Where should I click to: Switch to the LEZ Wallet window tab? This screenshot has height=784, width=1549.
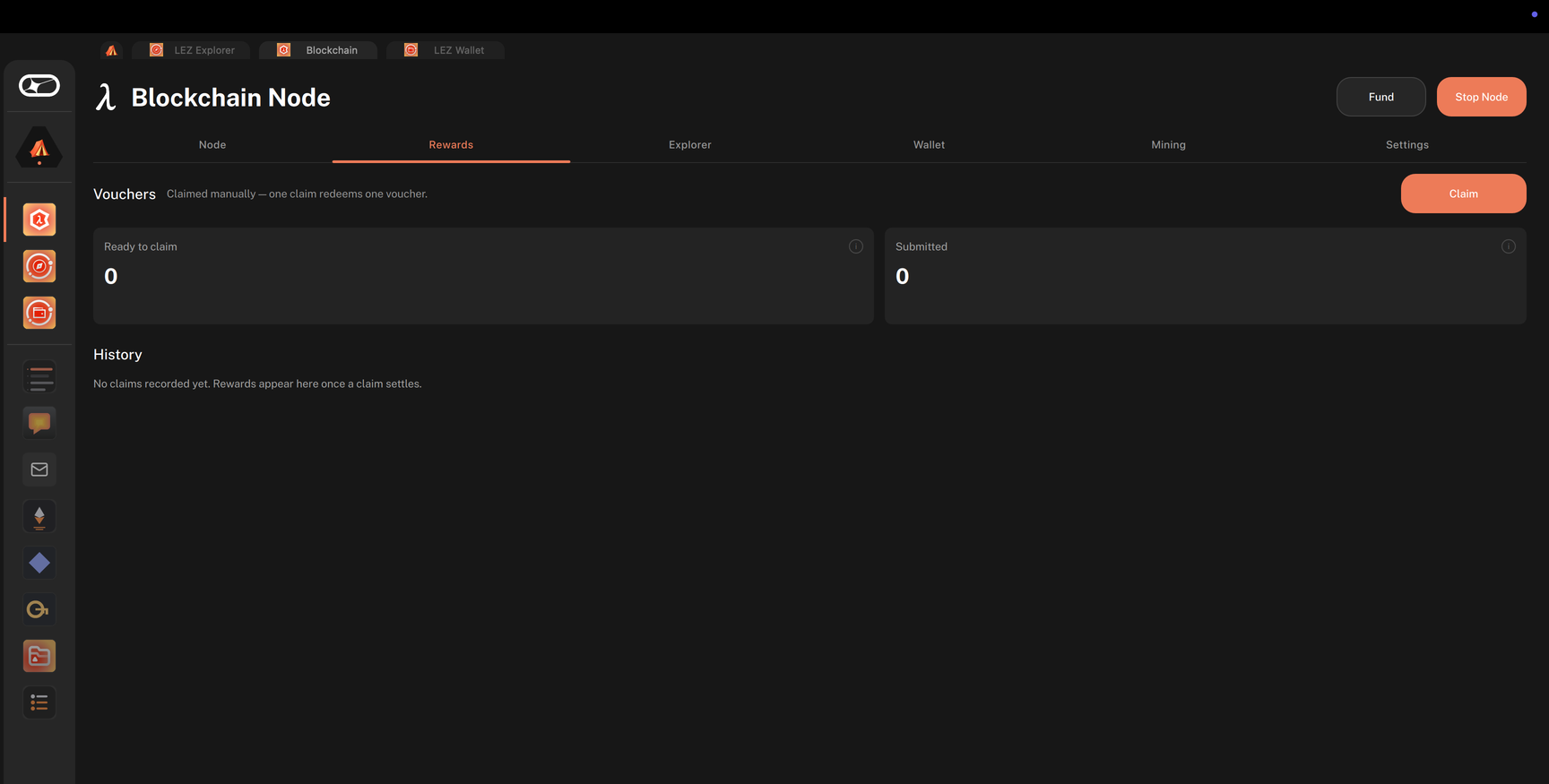pos(446,50)
